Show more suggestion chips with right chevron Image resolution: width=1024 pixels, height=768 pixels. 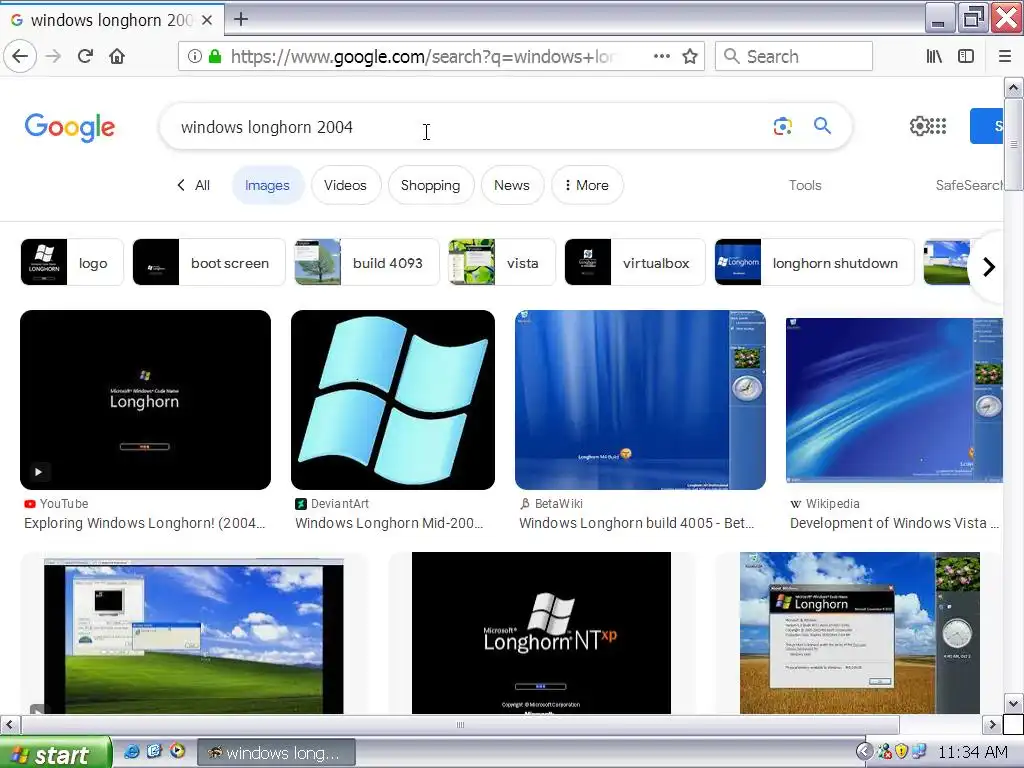[989, 266]
